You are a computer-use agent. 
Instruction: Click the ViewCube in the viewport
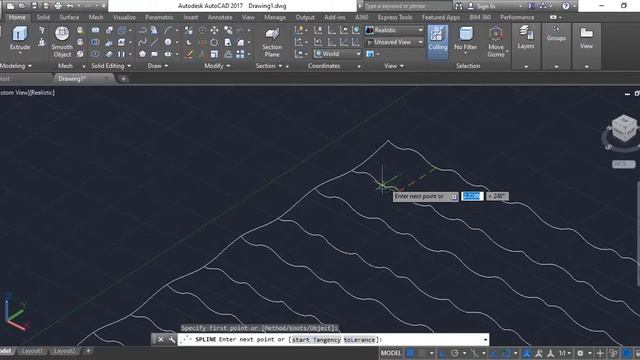coord(624,129)
